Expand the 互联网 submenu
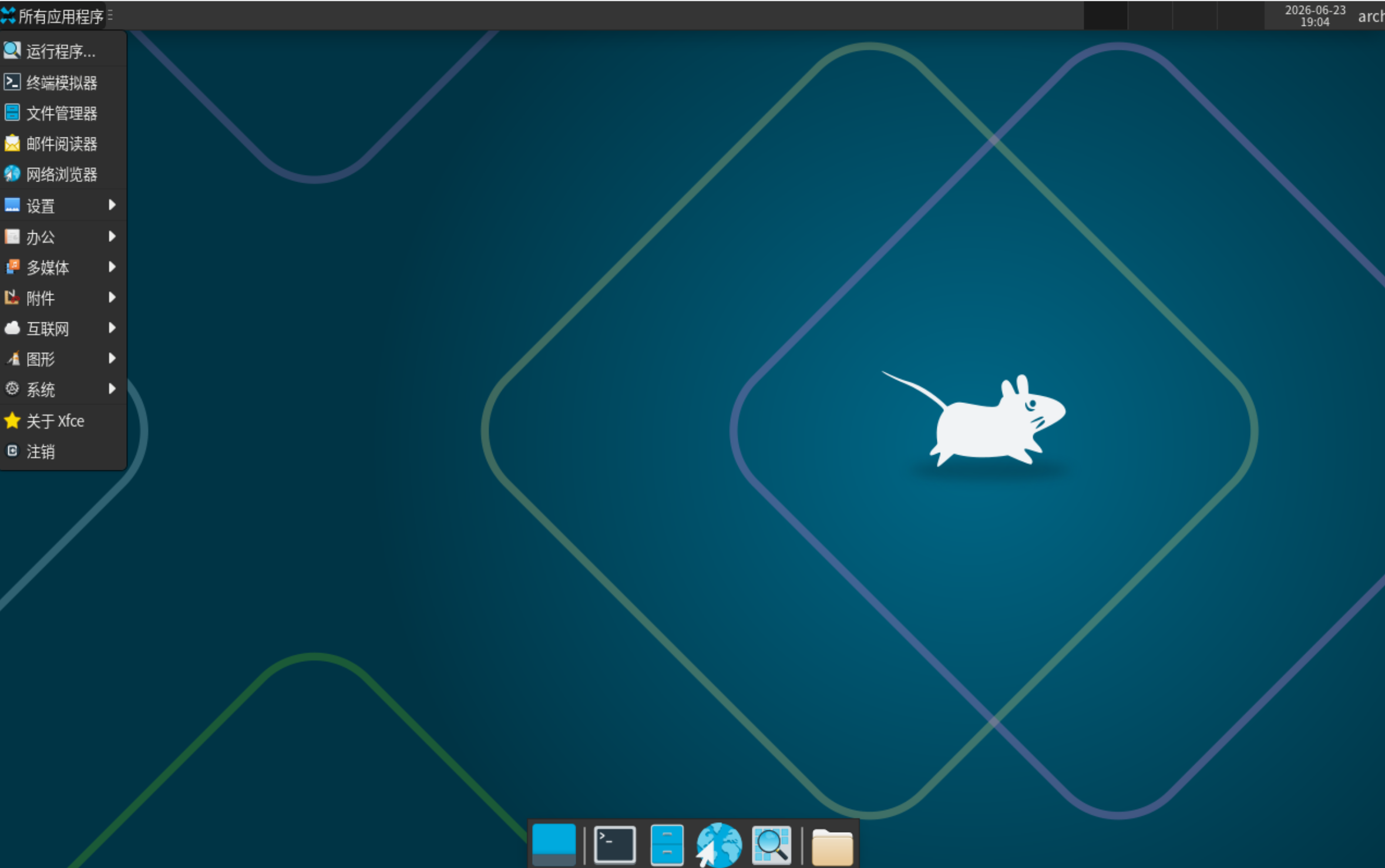Screen dimensions: 1385x868 tap(63, 328)
